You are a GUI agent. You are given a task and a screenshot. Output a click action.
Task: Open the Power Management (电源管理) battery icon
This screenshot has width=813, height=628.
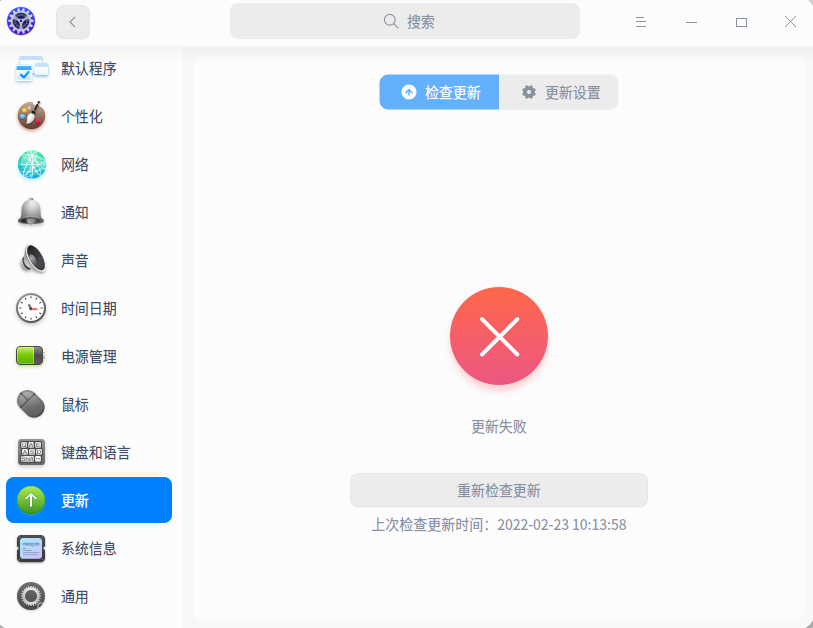[30, 356]
